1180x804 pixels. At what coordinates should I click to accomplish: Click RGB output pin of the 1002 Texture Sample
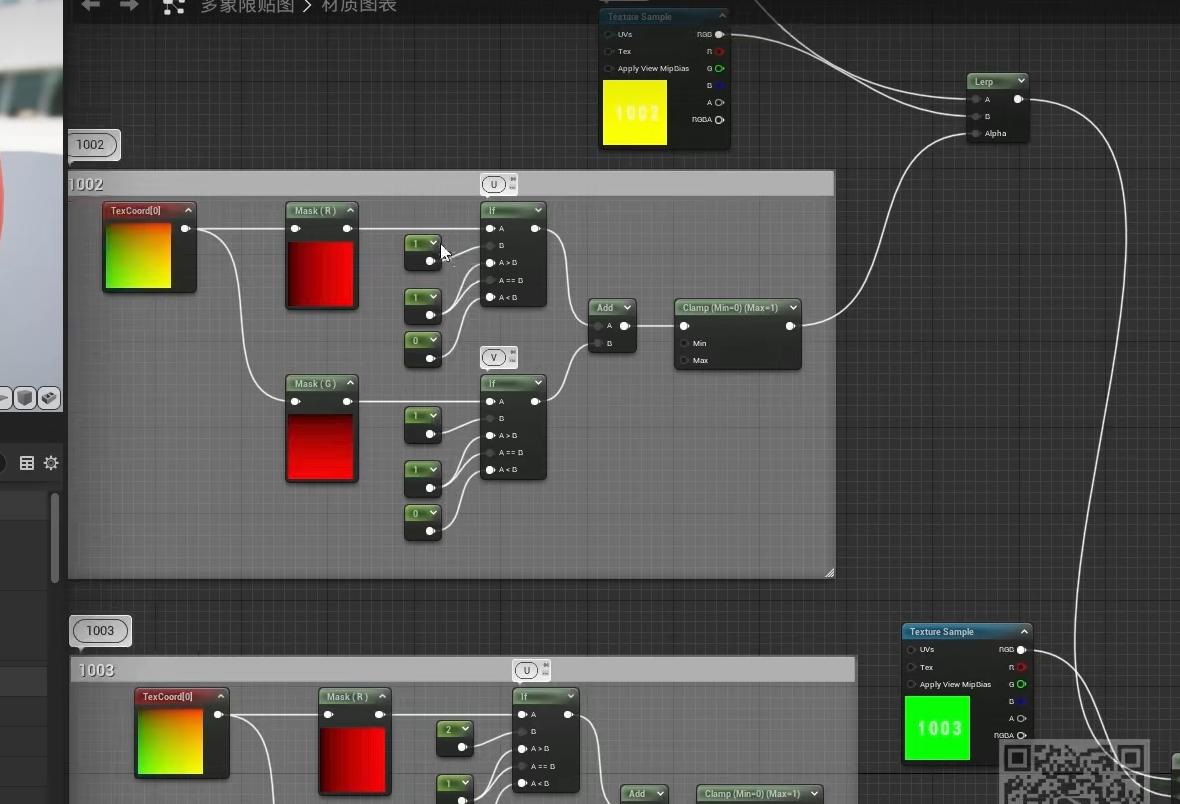(719, 35)
